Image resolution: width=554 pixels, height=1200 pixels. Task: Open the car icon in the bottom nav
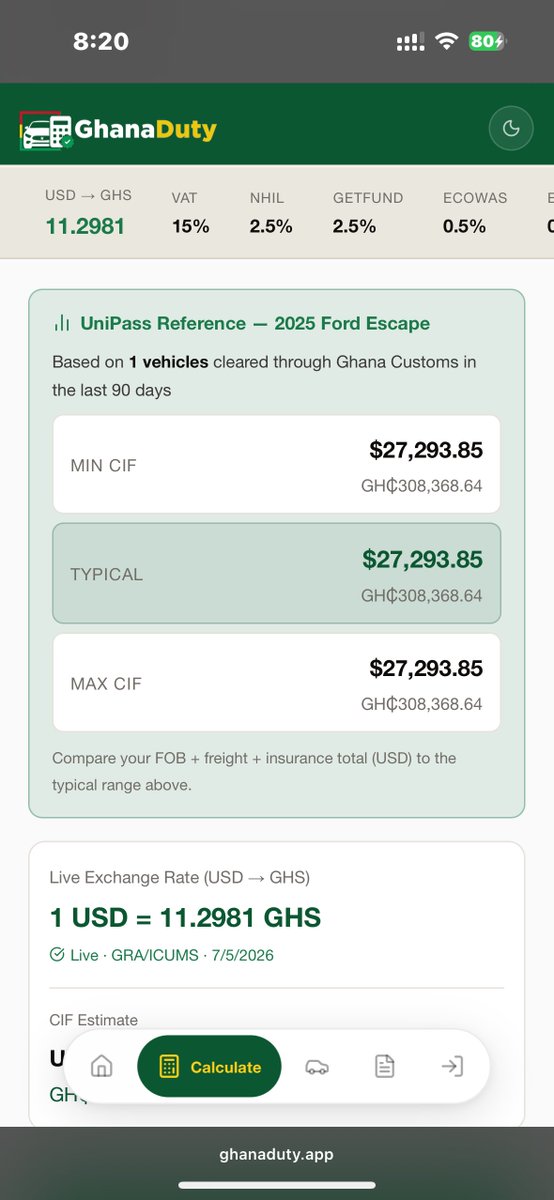point(317,1067)
